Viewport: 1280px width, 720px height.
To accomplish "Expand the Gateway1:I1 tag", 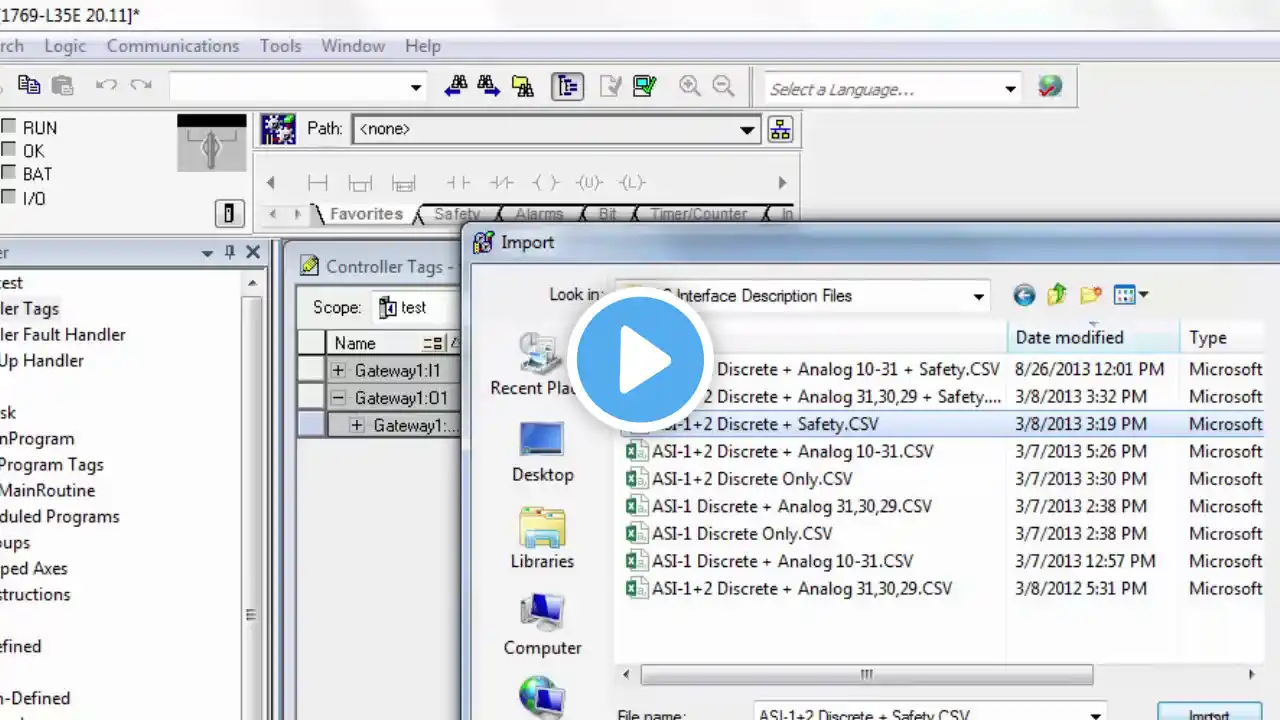I will pos(338,371).
